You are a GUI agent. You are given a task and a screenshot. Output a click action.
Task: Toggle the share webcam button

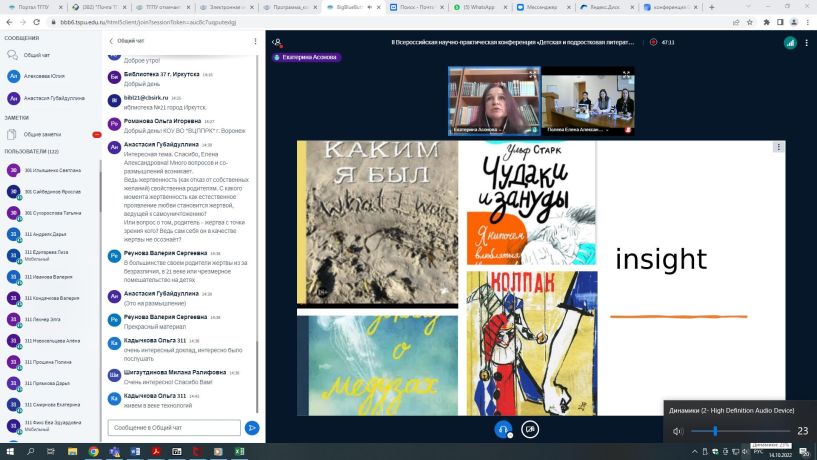[x=530, y=429]
